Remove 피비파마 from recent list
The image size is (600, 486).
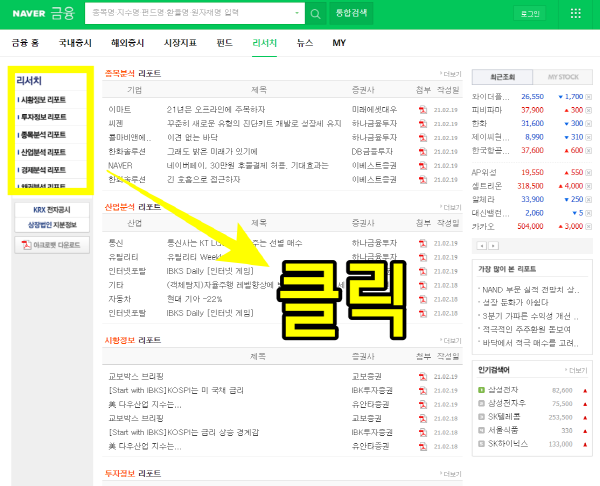(589, 111)
